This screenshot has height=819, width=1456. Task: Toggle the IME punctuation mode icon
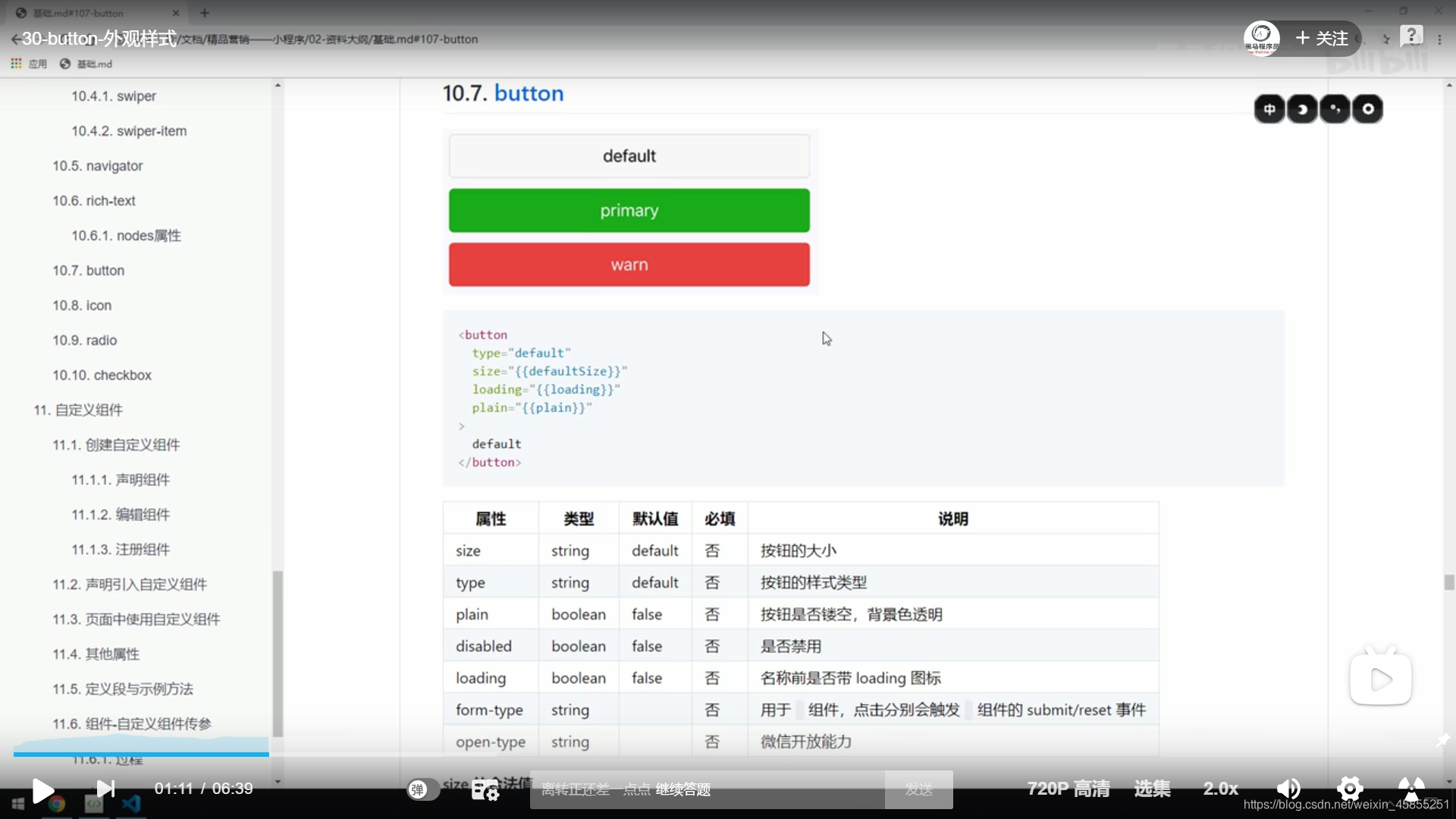tap(1335, 109)
